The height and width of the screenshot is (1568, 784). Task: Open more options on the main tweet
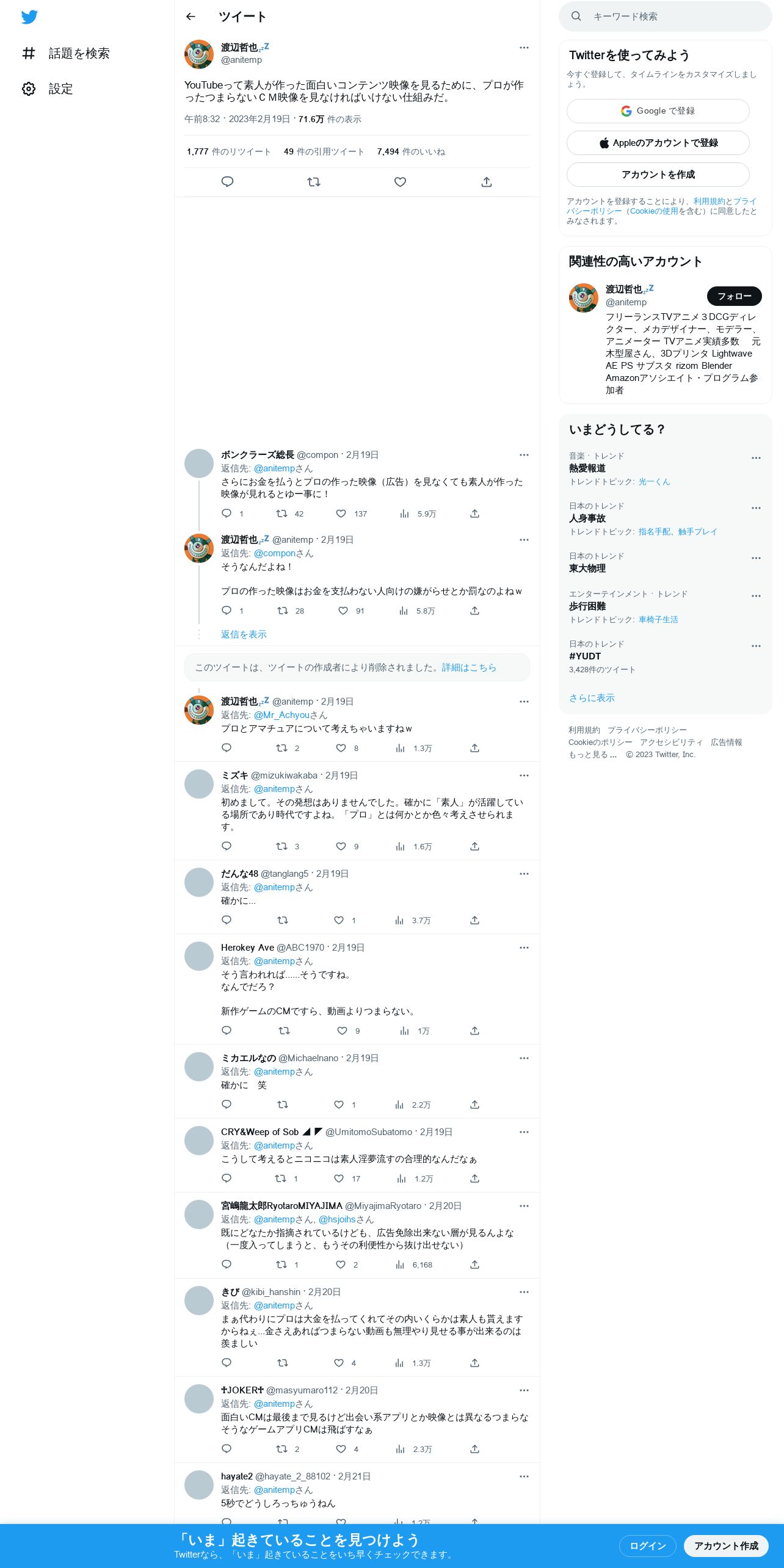524,48
